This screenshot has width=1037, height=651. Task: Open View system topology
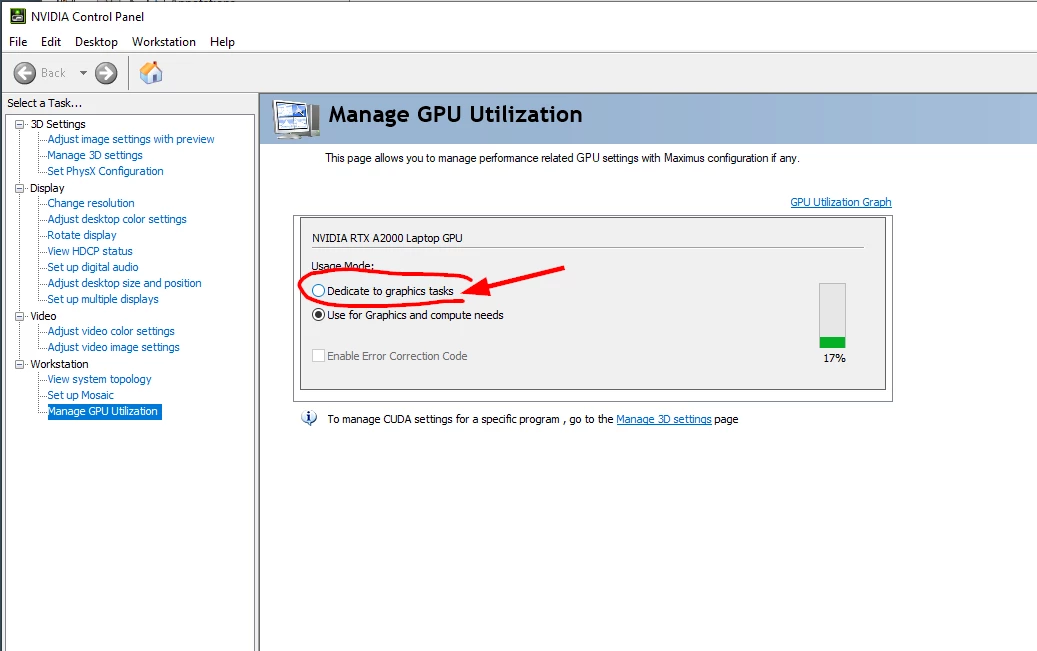(x=99, y=379)
